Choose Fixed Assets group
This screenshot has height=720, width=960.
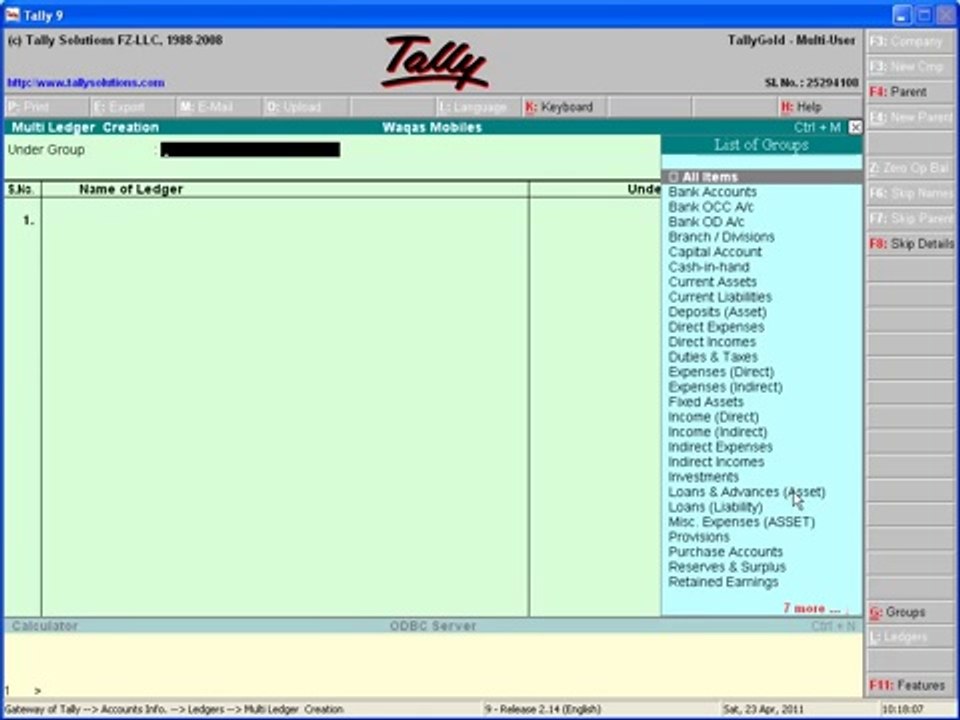point(705,402)
